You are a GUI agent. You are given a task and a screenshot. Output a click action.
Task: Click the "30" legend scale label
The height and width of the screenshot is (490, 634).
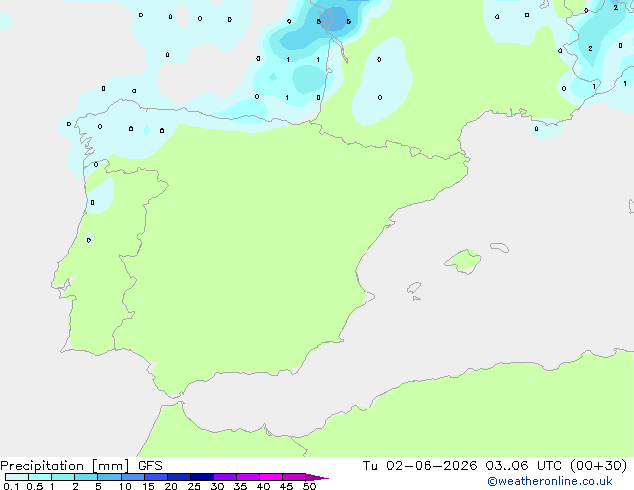(217, 486)
